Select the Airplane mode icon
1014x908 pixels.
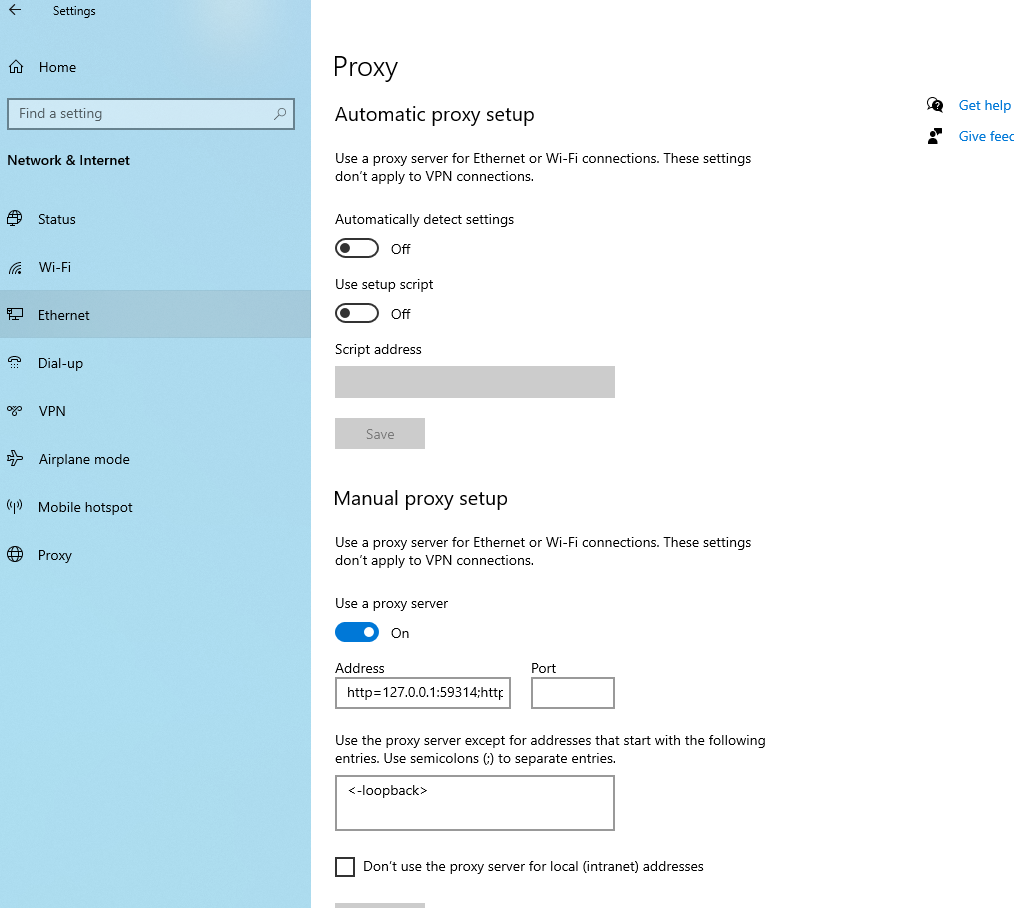[x=15, y=459]
